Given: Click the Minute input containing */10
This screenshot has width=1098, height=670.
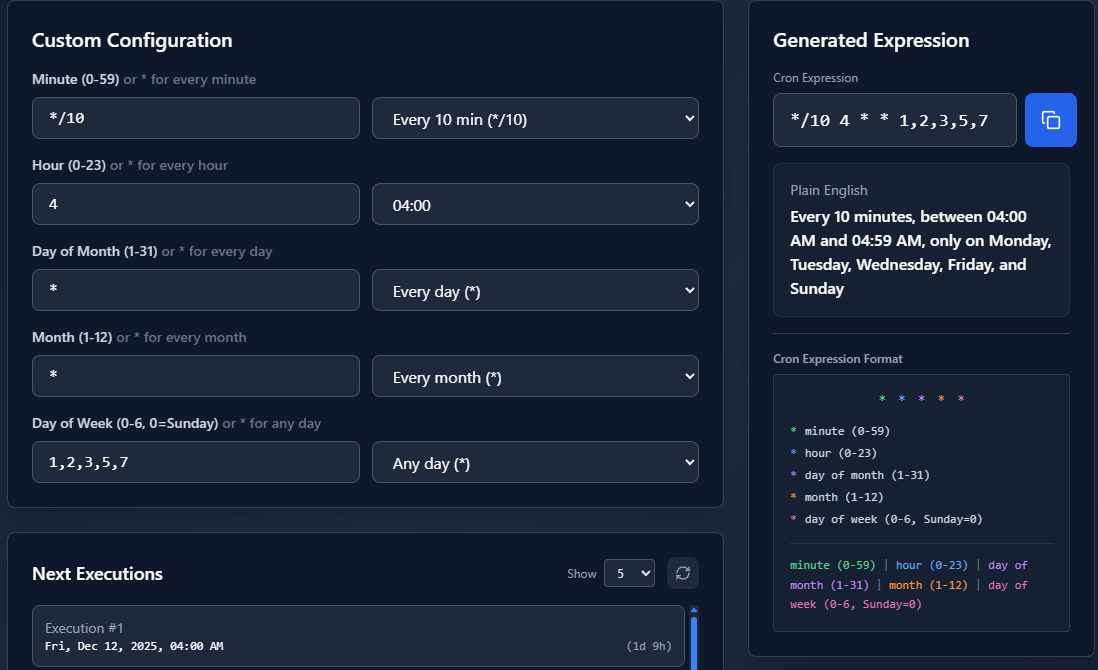Looking at the screenshot, I should click(x=196, y=118).
